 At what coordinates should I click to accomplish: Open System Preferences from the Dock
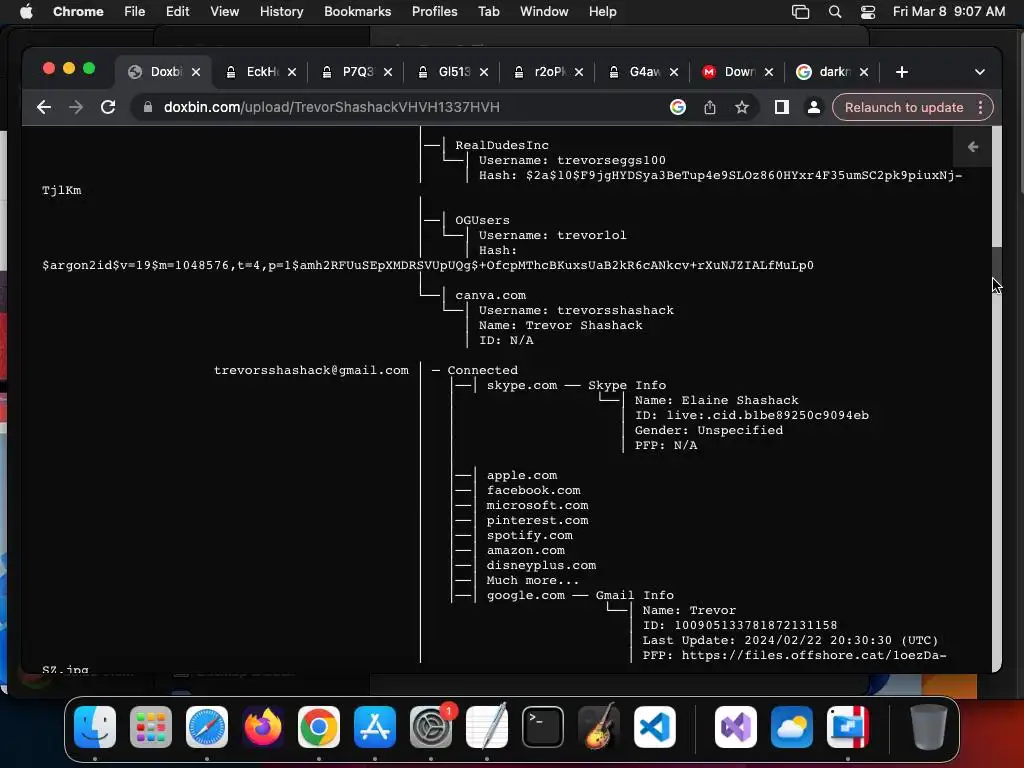coord(431,726)
